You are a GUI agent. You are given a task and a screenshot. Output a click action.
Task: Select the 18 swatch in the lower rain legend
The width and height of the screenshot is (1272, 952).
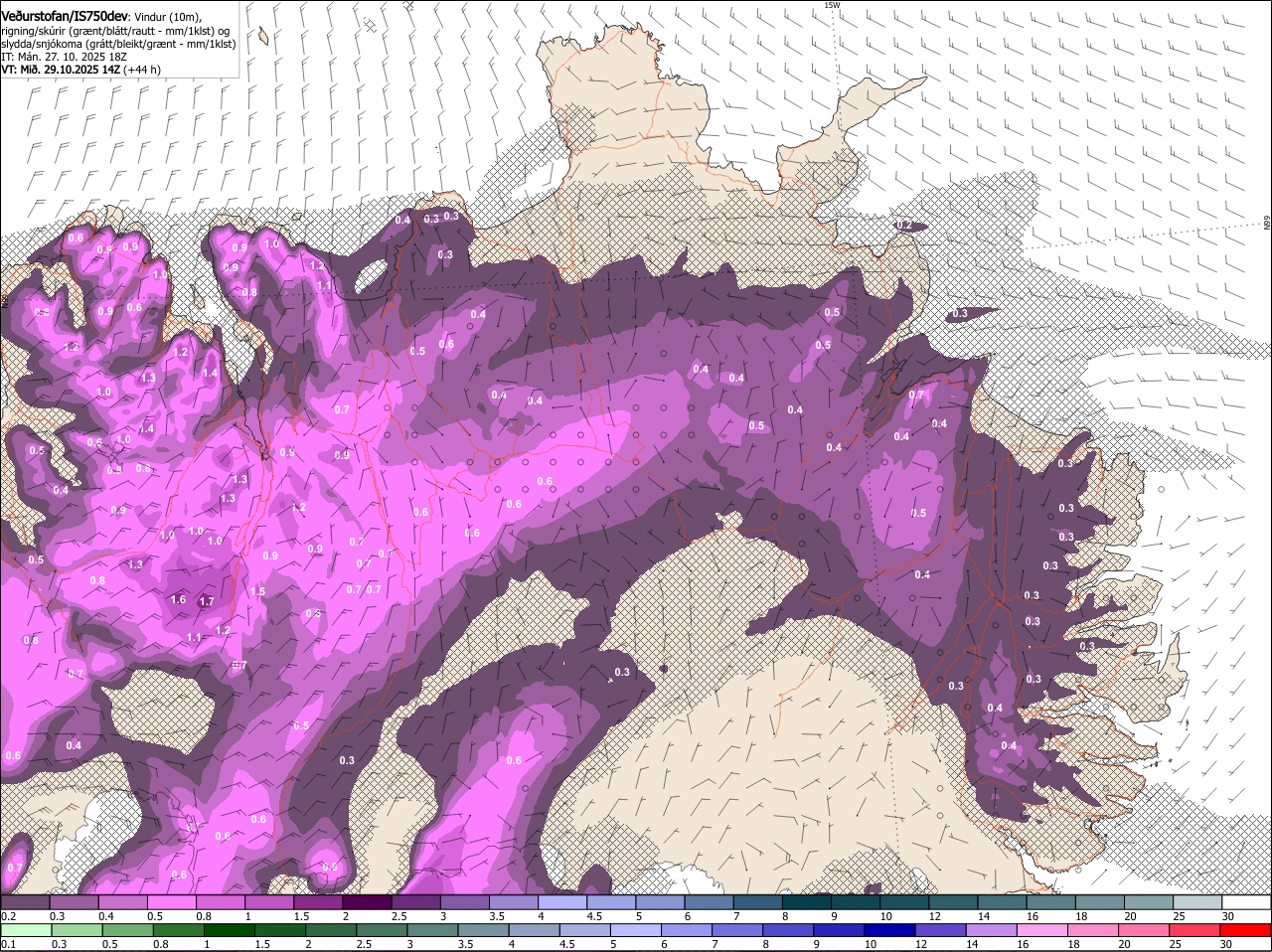pyautogui.click(x=1092, y=931)
